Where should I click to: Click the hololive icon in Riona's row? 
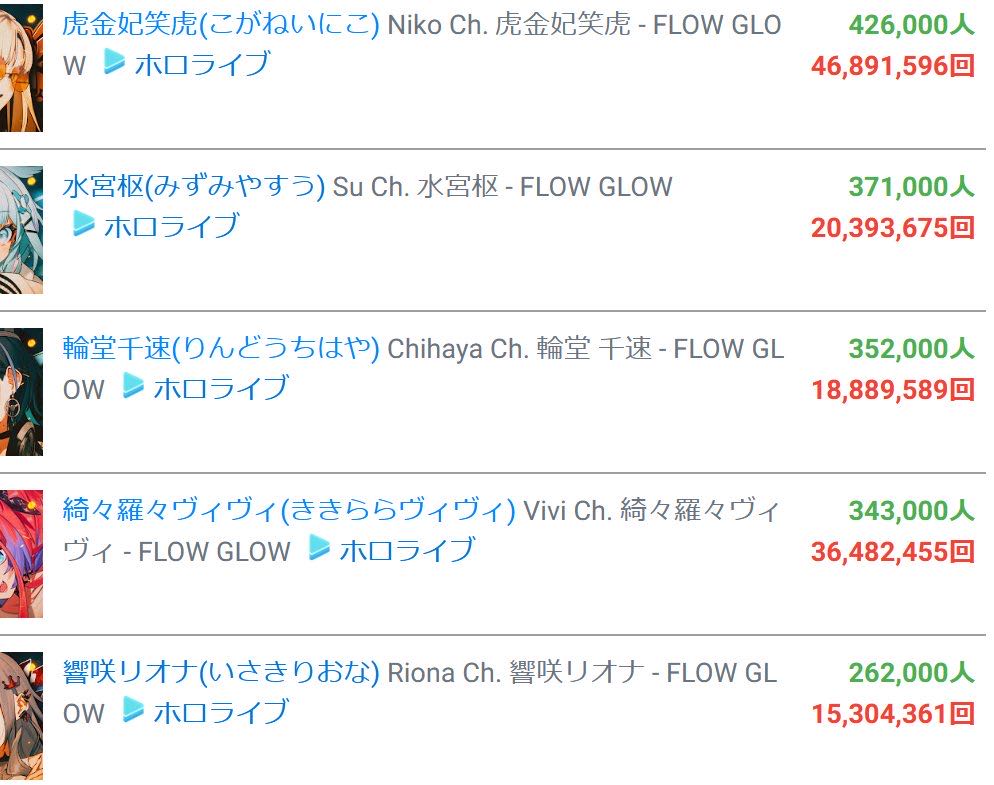pos(133,710)
